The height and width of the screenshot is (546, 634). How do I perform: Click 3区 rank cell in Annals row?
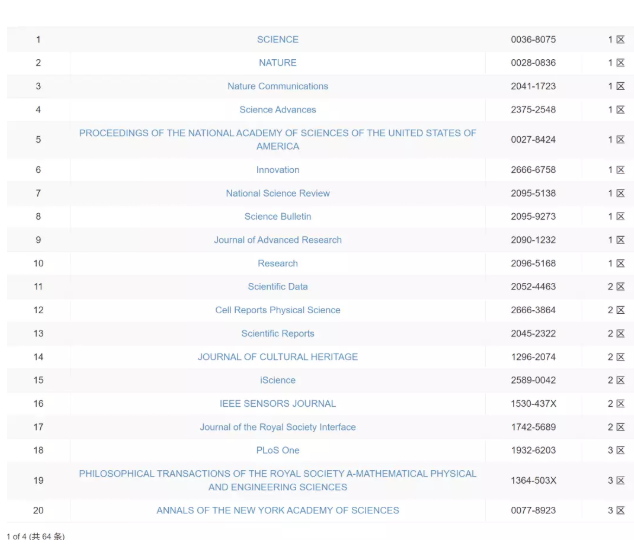pos(616,510)
